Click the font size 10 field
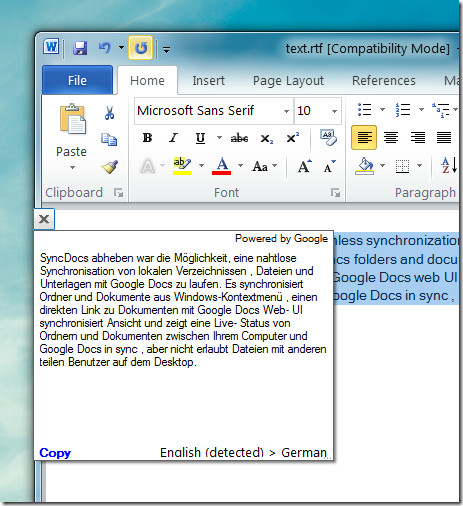The height and width of the screenshot is (506, 463). 311,111
